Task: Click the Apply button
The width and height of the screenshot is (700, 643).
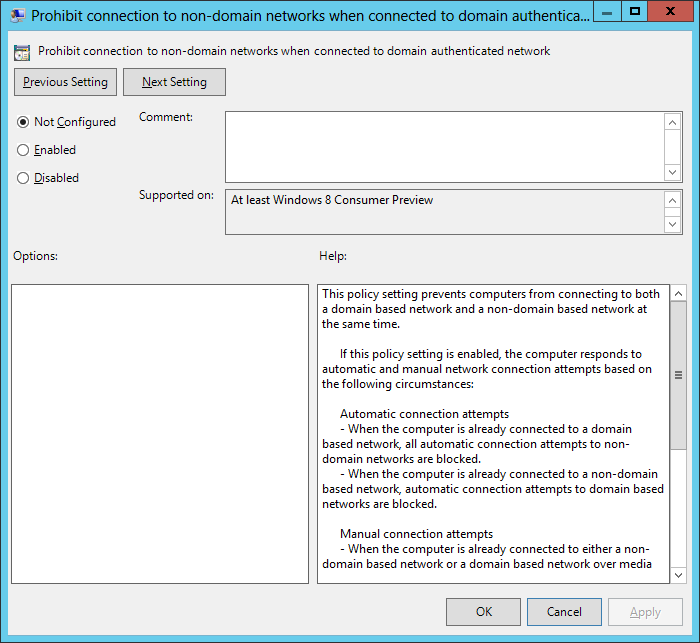Action: pyautogui.click(x=645, y=612)
